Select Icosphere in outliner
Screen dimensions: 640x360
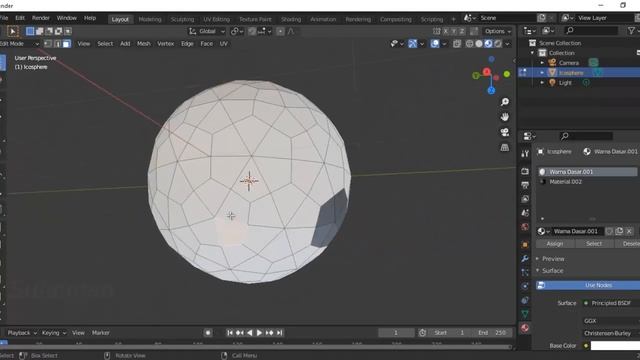tap(571, 73)
